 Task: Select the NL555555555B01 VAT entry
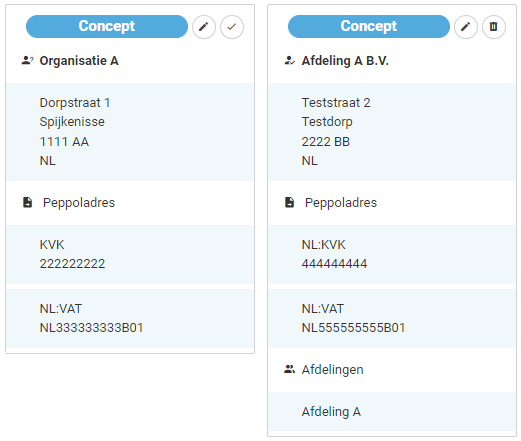[392, 318]
